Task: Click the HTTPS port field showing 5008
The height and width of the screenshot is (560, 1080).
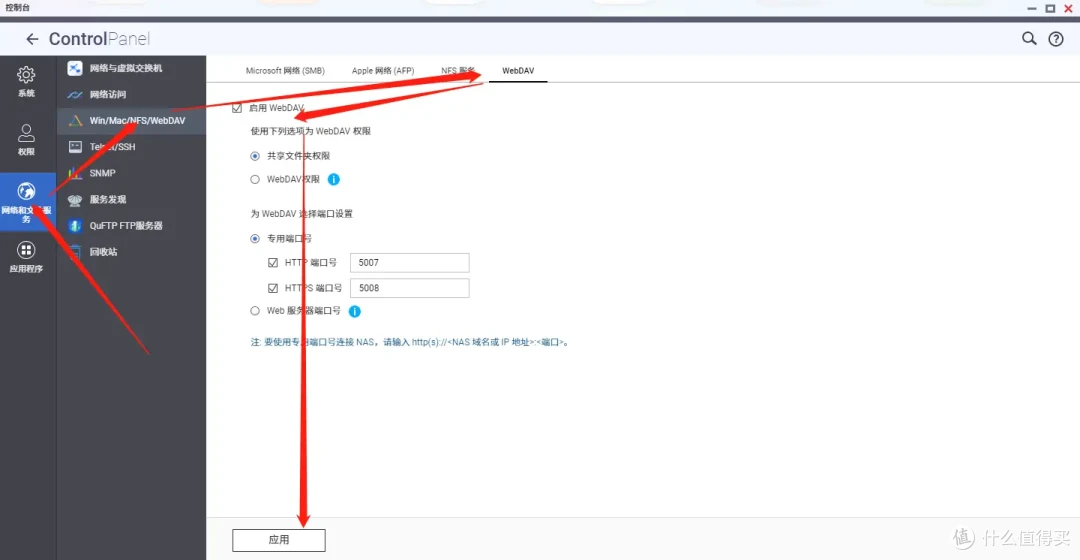Action: coord(410,288)
